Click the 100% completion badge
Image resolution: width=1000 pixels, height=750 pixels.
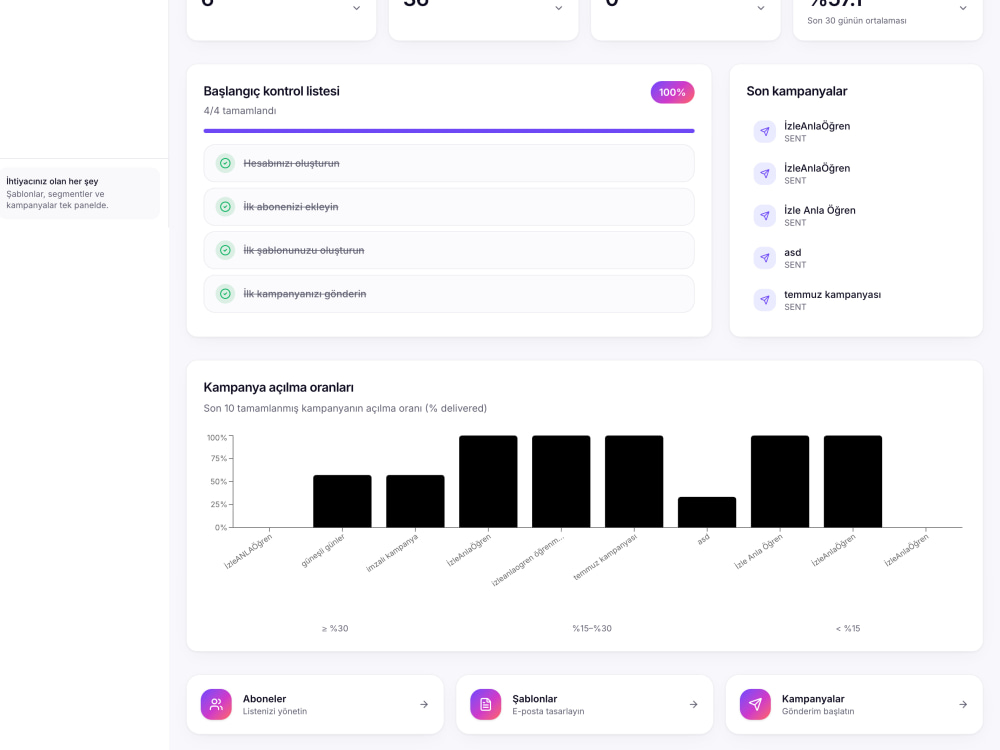(x=672, y=92)
